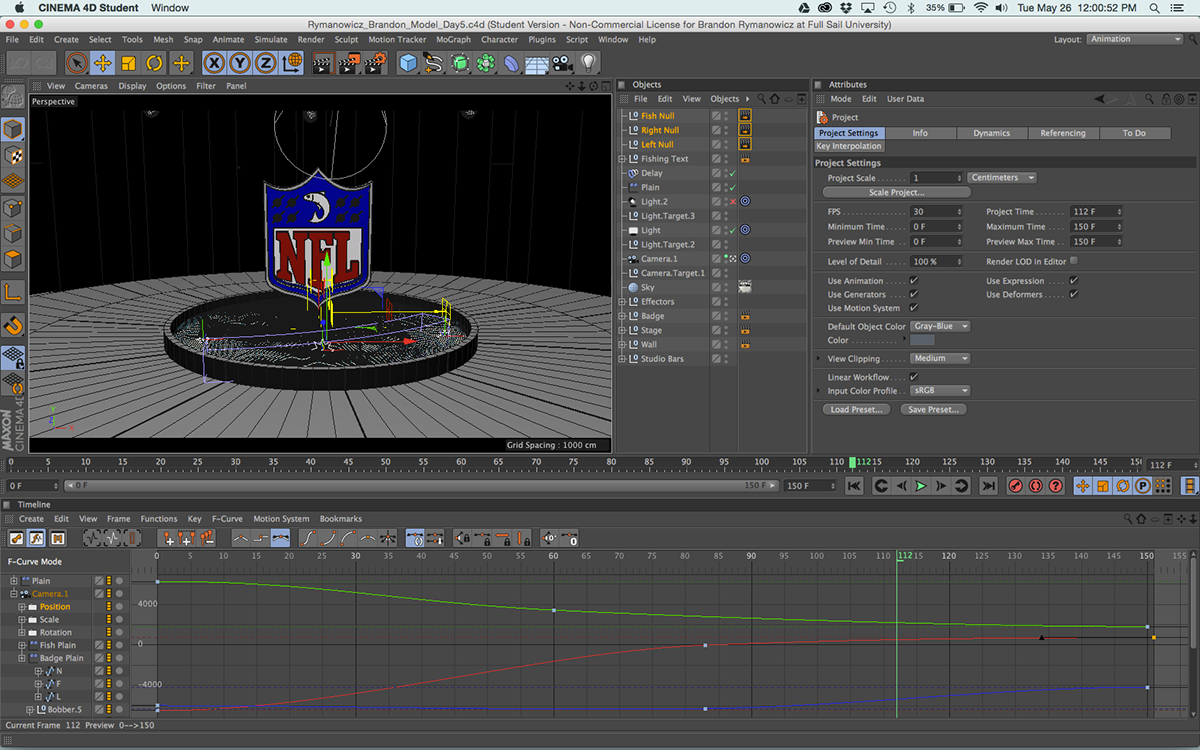This screenshot has height=750, width=1200.
Task: Switch to the Dynamics tab
Action: tap(992, 133)
